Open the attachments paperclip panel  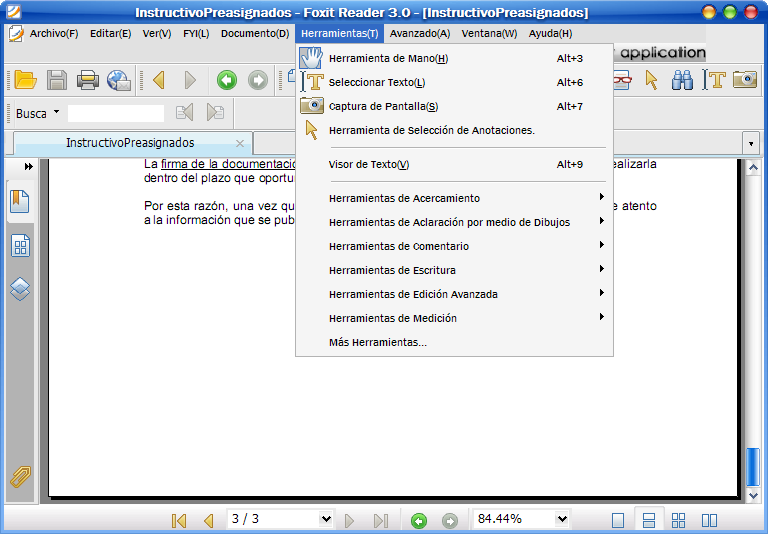[20, 477]
